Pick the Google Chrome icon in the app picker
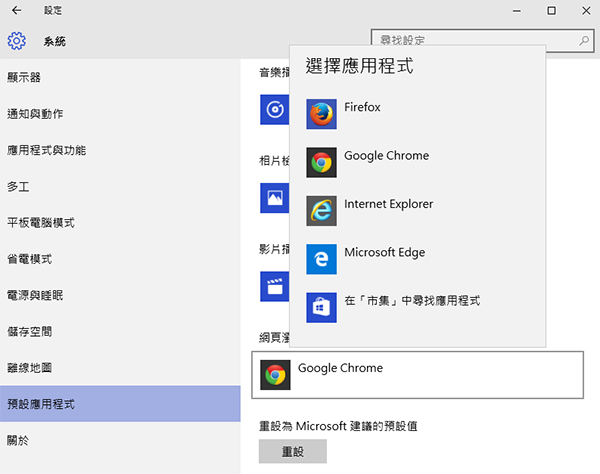Image resolution: width=600 pixels, height=474 pixels. pyautogui.click(x=321, y=163)
